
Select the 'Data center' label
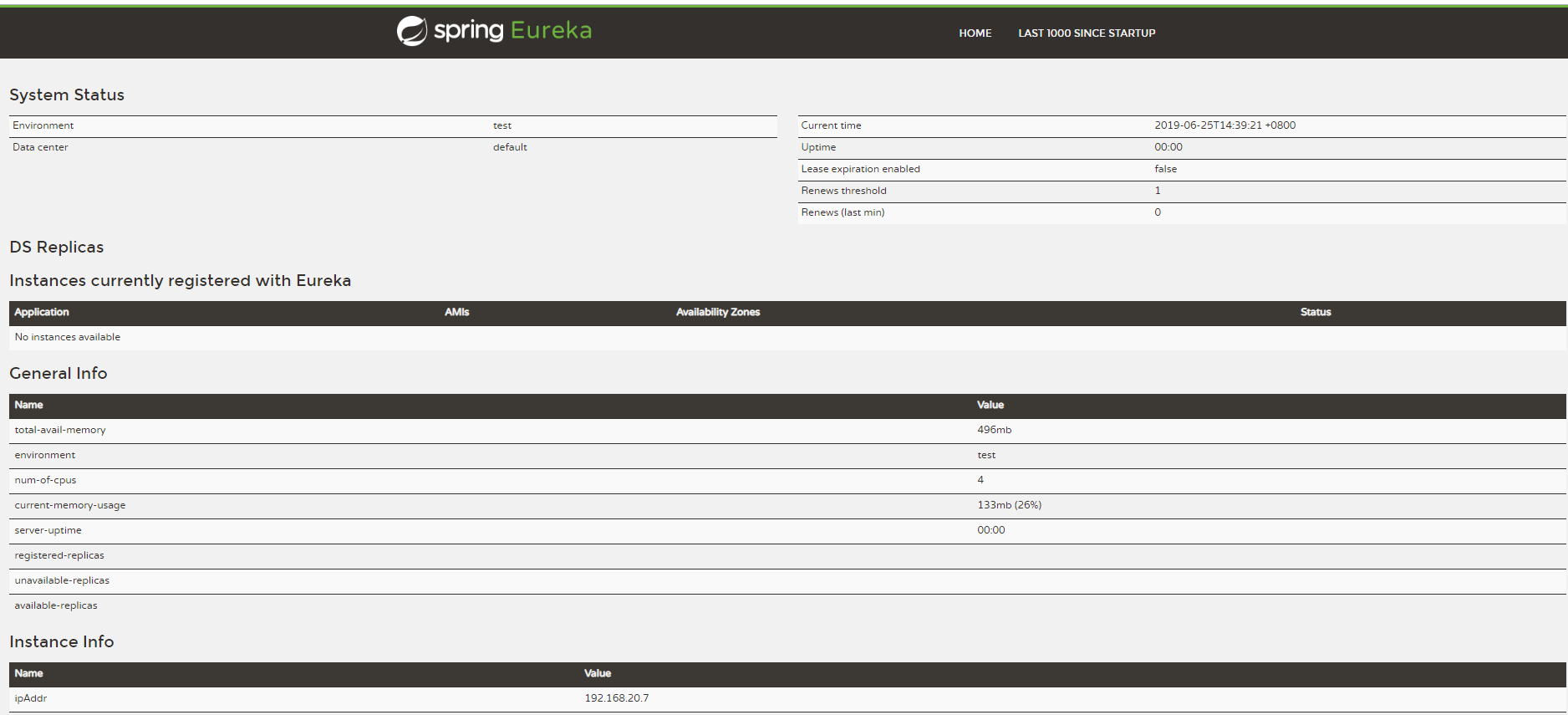(x=40, y=147)
